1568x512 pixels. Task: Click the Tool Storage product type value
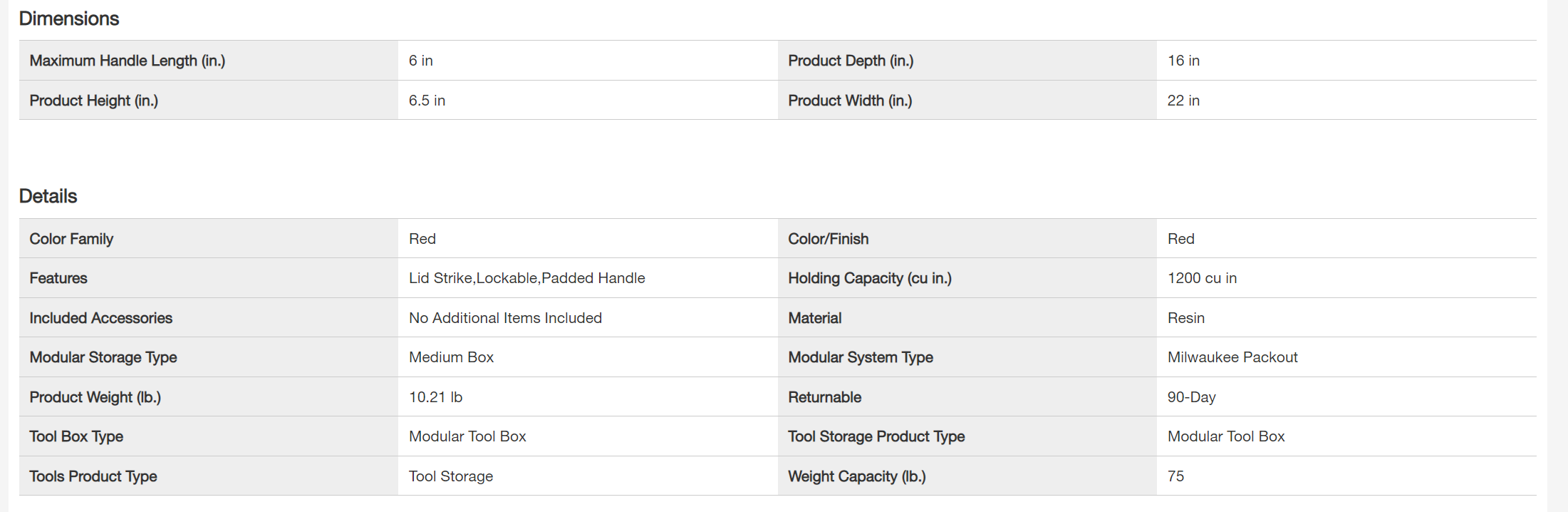click(x=450, y=476)
